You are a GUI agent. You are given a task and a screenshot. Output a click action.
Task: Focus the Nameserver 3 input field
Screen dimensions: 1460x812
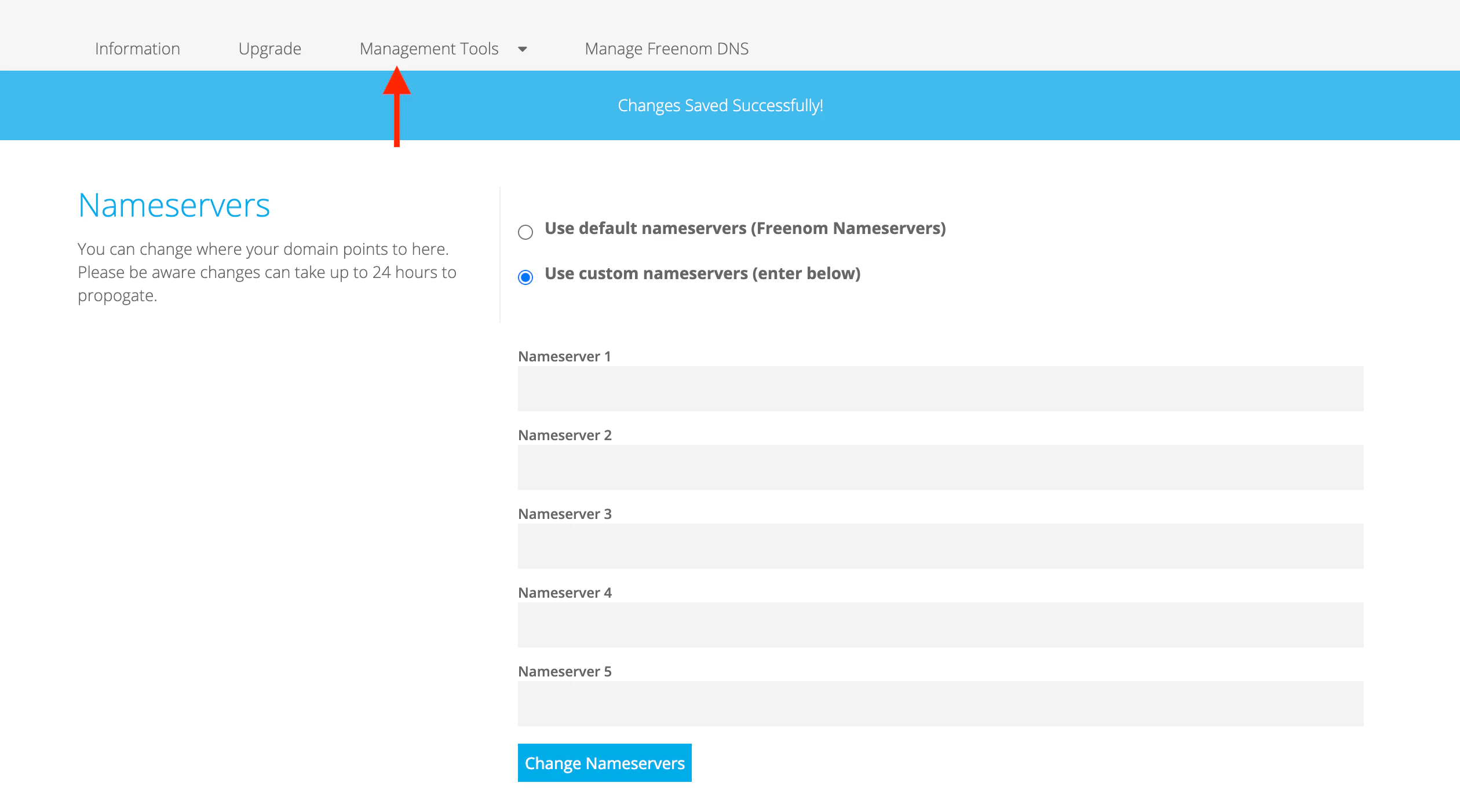click(x=940, y=546)
